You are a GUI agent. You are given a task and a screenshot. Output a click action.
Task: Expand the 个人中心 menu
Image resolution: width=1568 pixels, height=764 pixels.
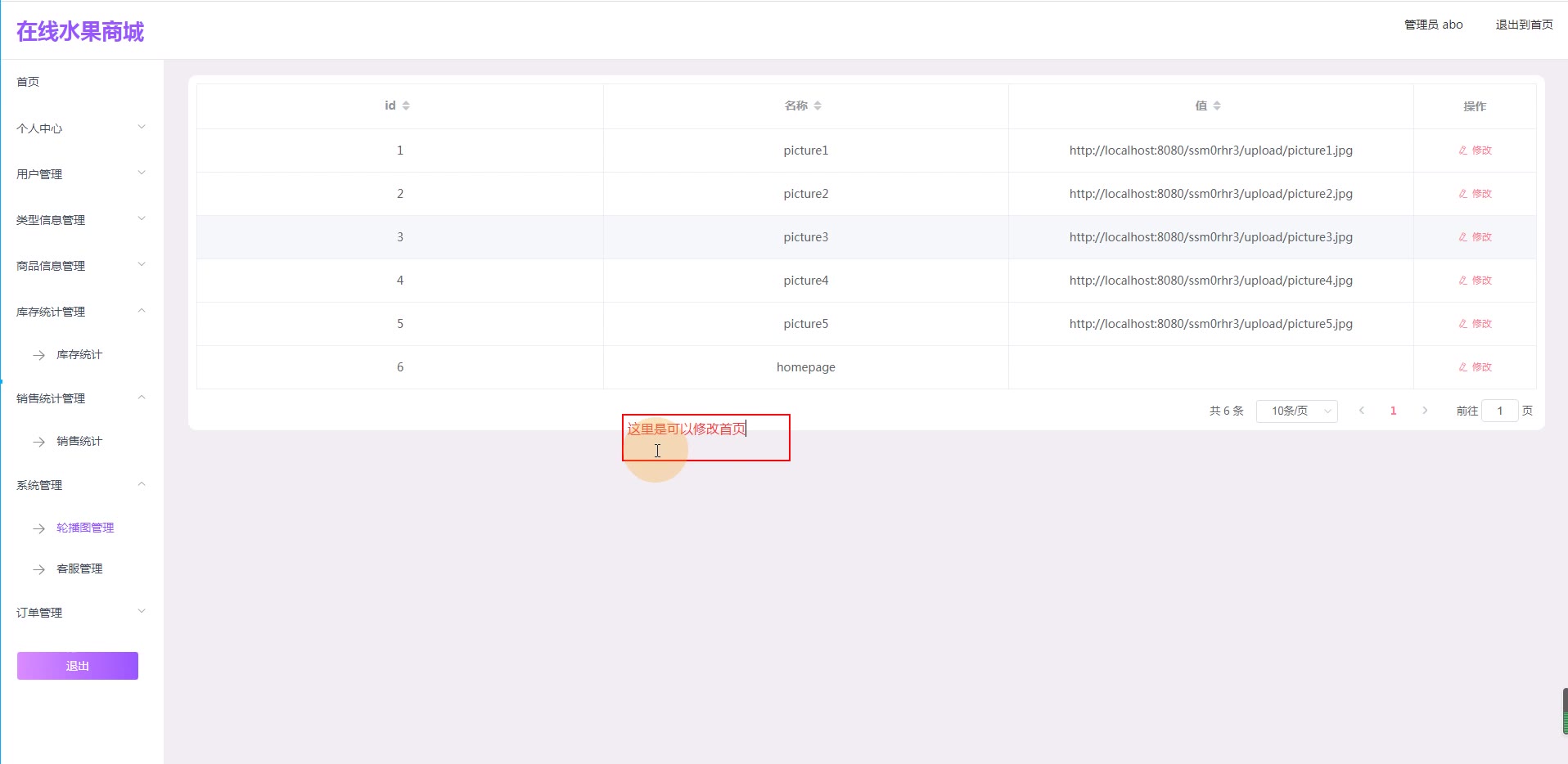[82, 128]
